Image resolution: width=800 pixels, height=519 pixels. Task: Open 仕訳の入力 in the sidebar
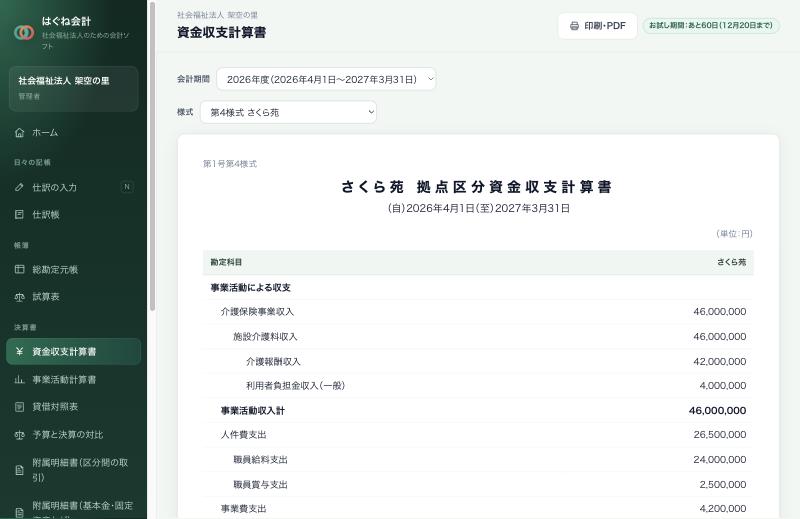point(73,187)
